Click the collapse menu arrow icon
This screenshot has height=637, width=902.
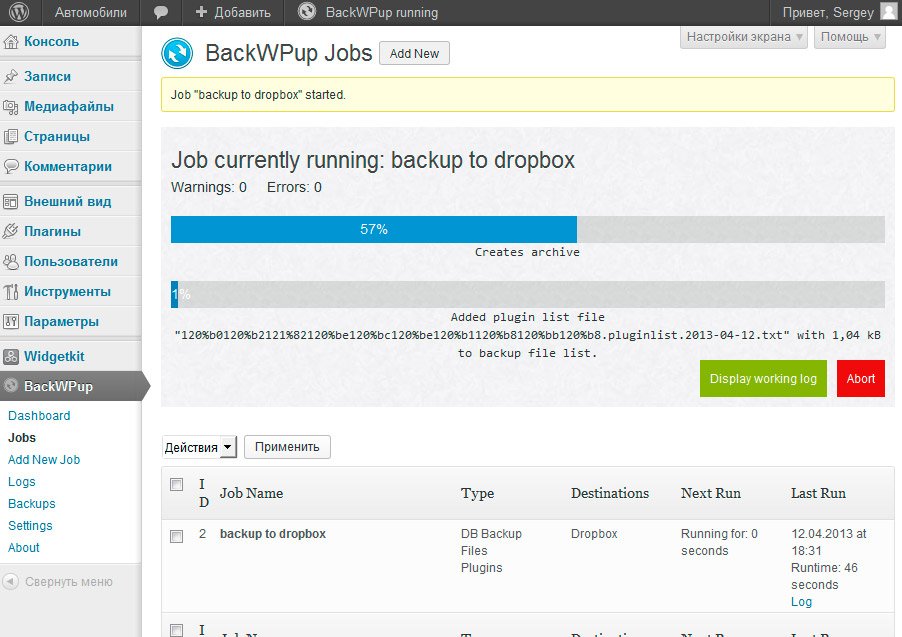(x=10, y=582)
